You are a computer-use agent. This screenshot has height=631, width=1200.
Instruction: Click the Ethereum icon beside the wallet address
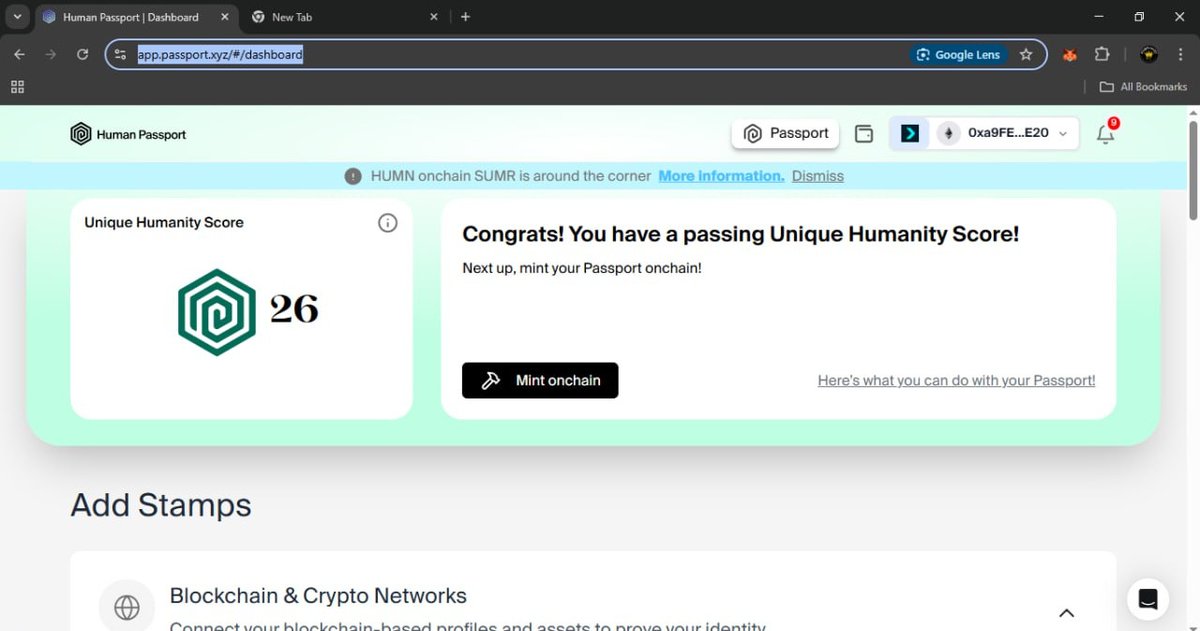point(947,133)
